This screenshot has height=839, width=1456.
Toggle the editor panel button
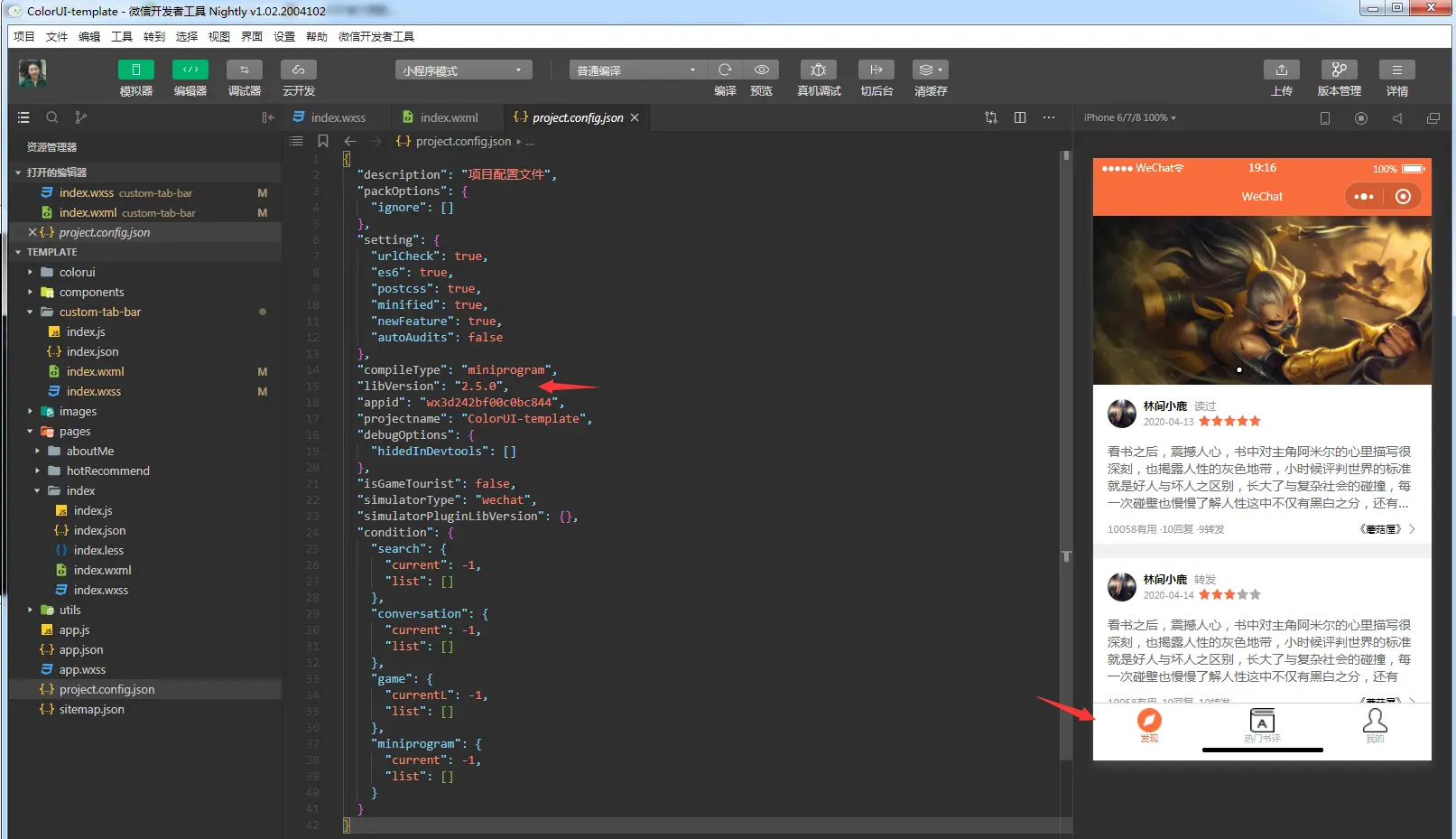point(190,70)
